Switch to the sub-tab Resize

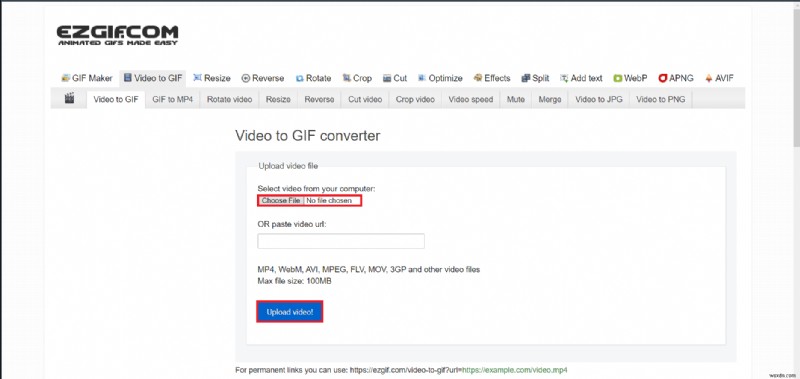(278, 99)
